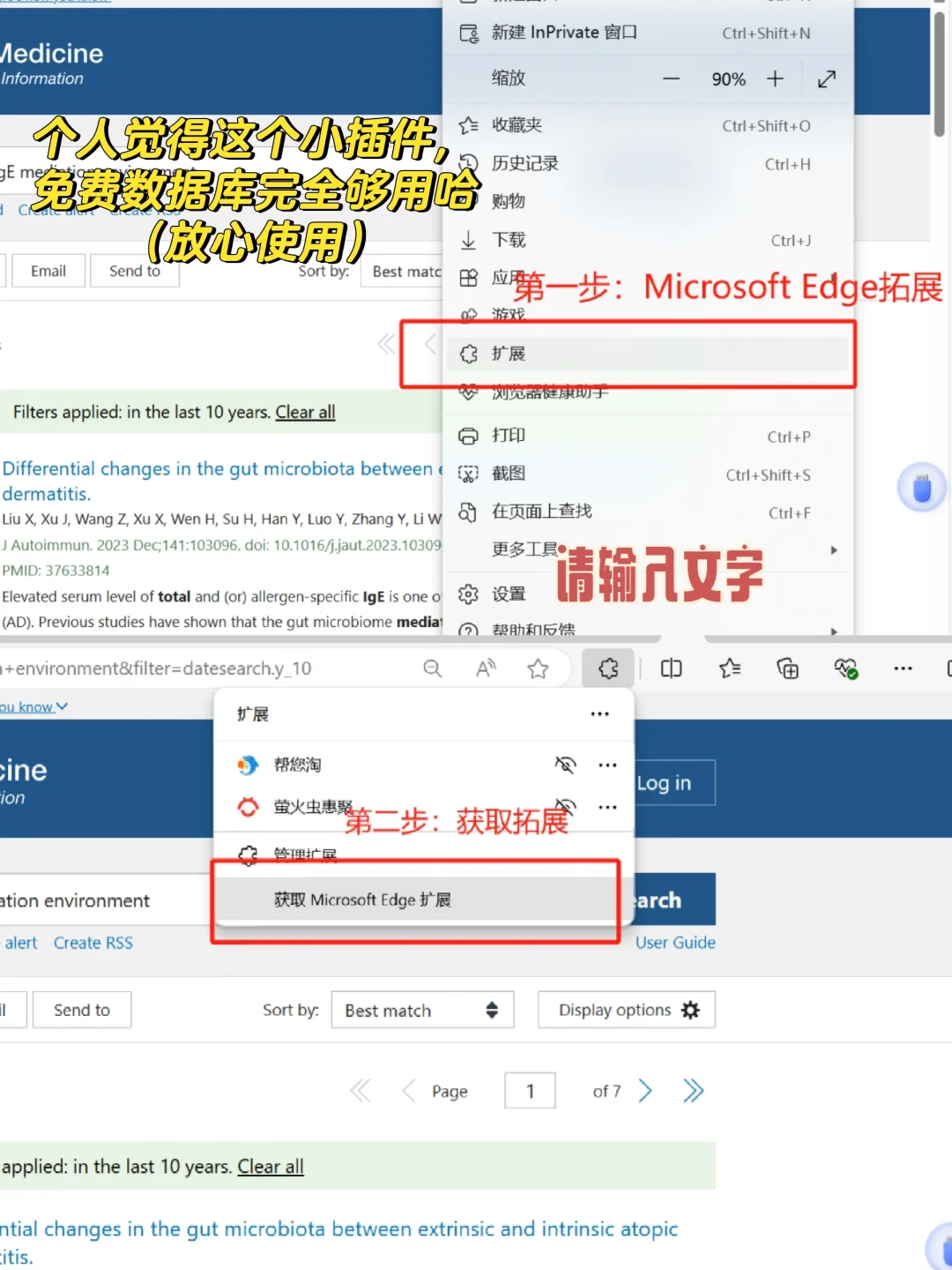Click Create RSS link

click(x=93, y=943)
